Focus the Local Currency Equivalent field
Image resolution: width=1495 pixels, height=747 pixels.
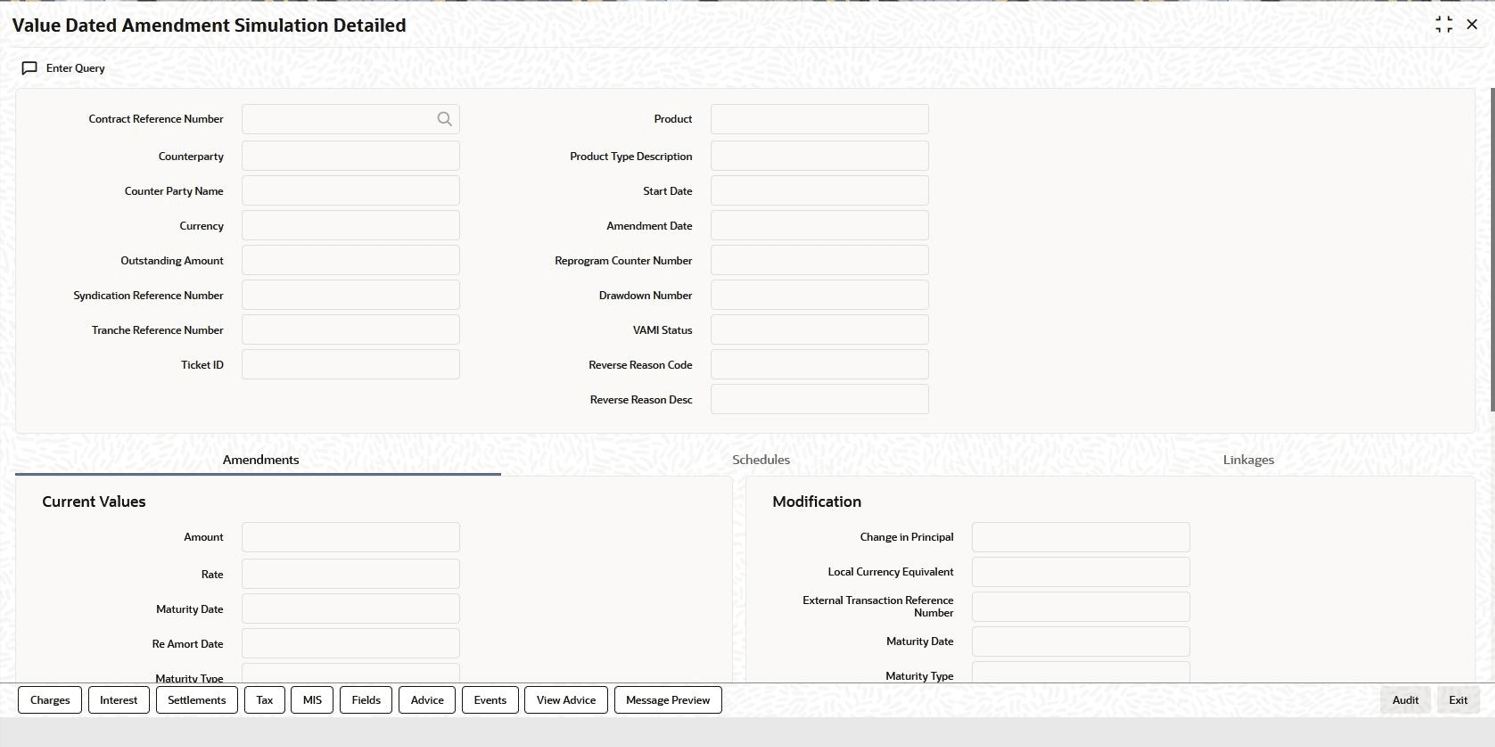pos(1081,572)
